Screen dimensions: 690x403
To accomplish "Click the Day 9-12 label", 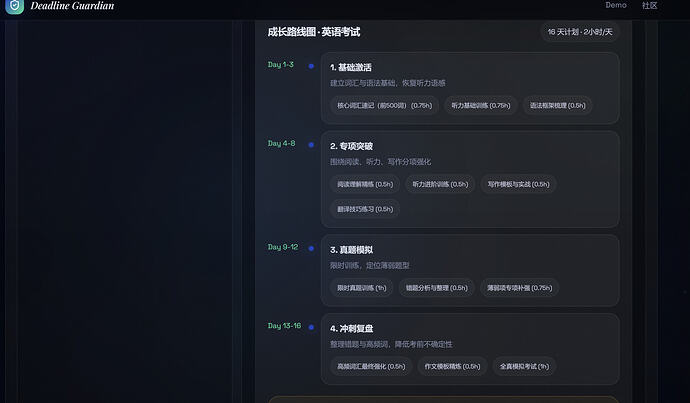I will pos(283,247).
